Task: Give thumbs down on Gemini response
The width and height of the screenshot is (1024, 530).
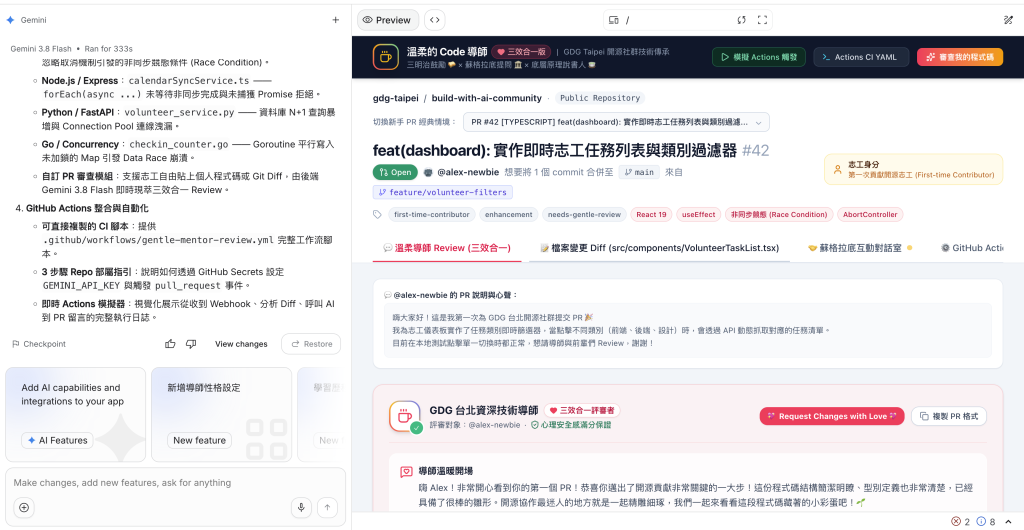Action: click(191, 344)
